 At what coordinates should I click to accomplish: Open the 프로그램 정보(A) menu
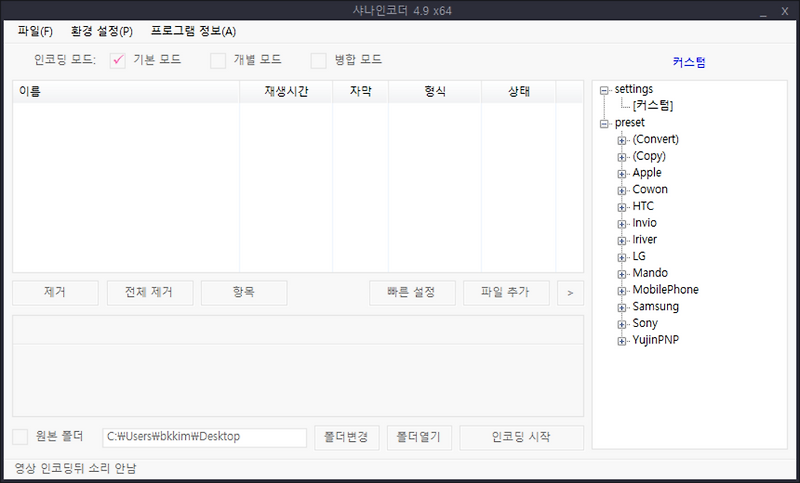point(193,31)
